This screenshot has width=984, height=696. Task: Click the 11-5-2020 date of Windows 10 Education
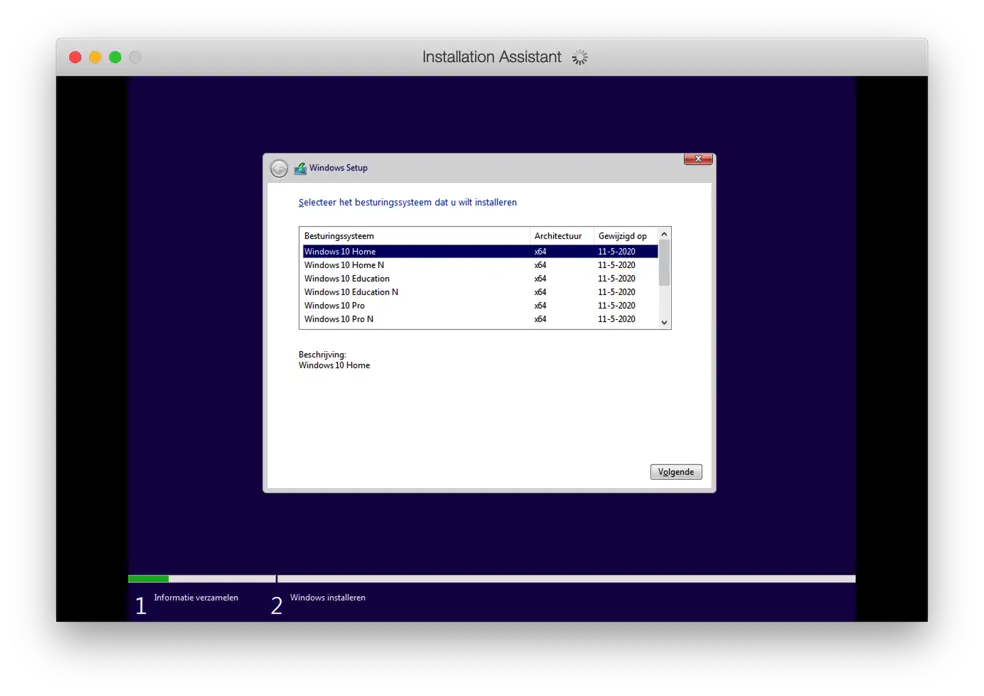[616, 279]
